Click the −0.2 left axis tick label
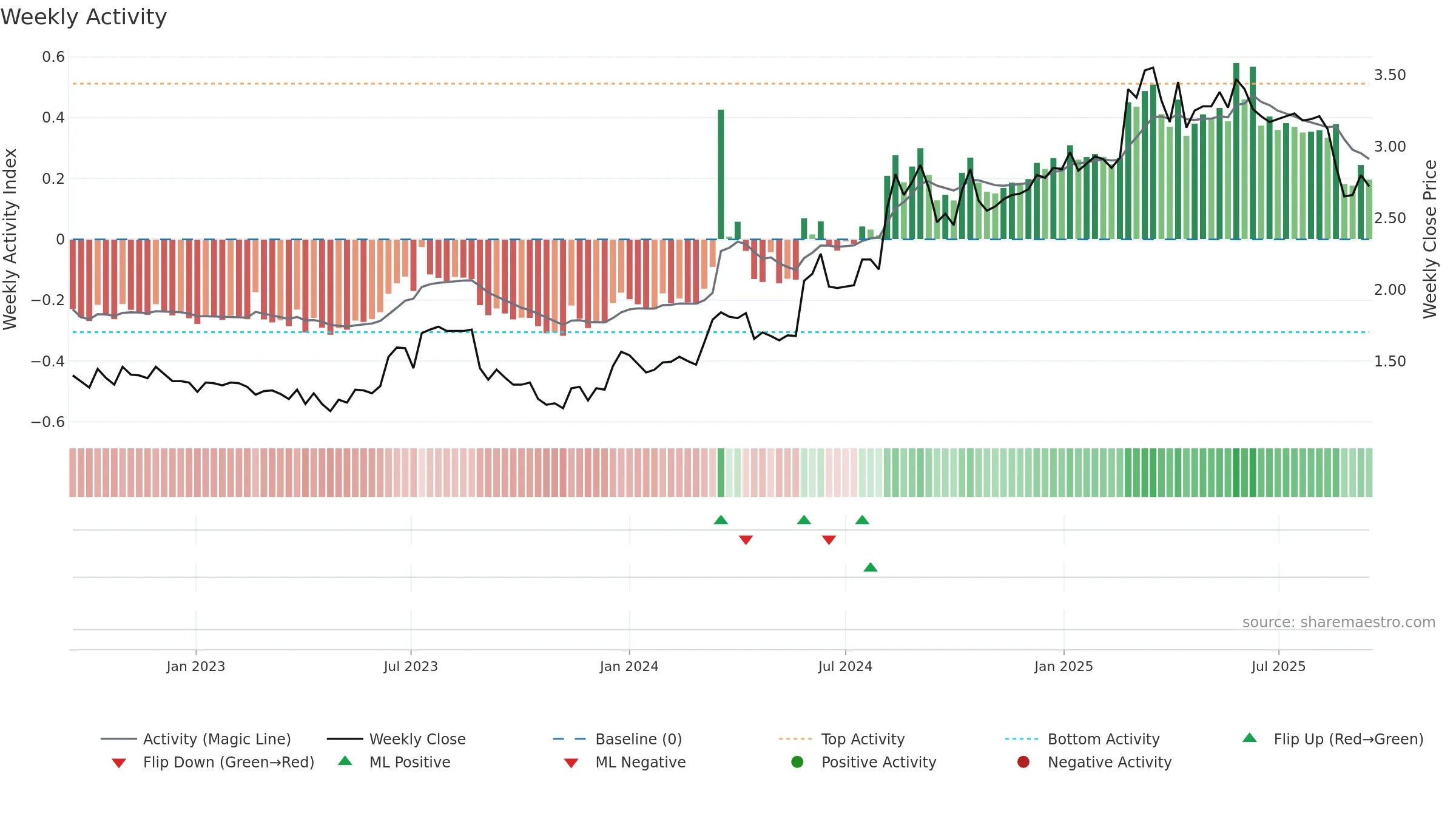 coord(47,300)
